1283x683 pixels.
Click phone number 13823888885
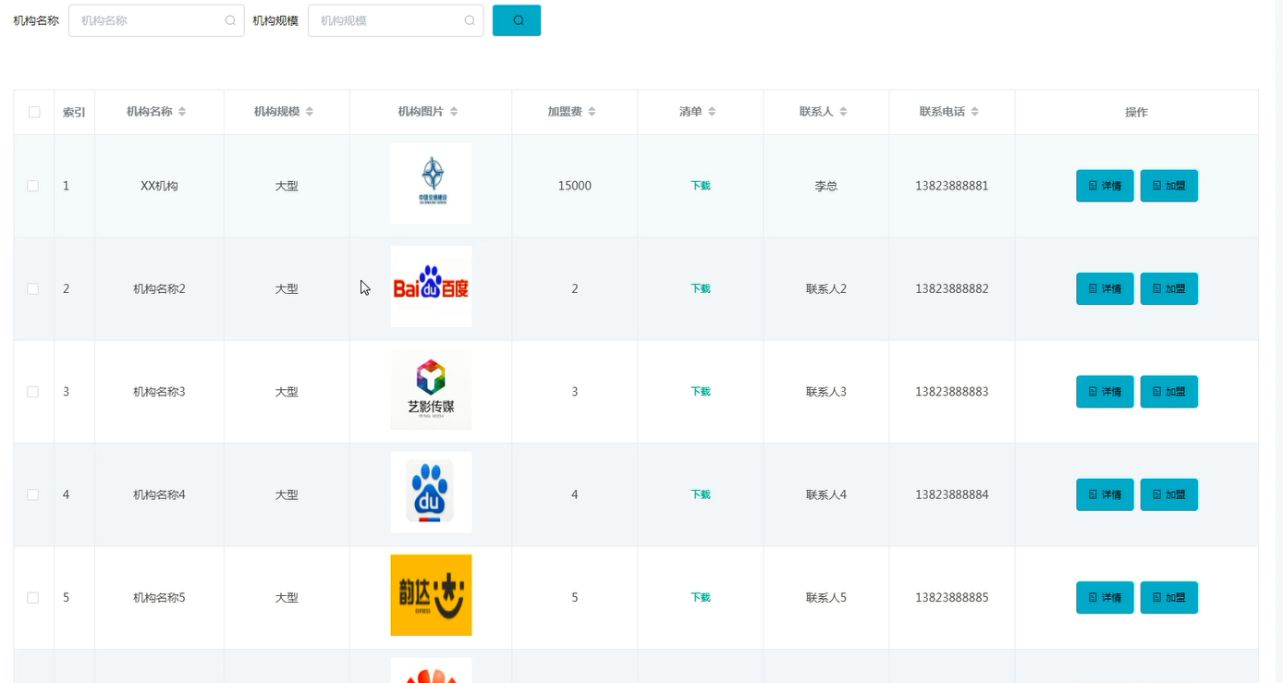(x=952, y=598)
